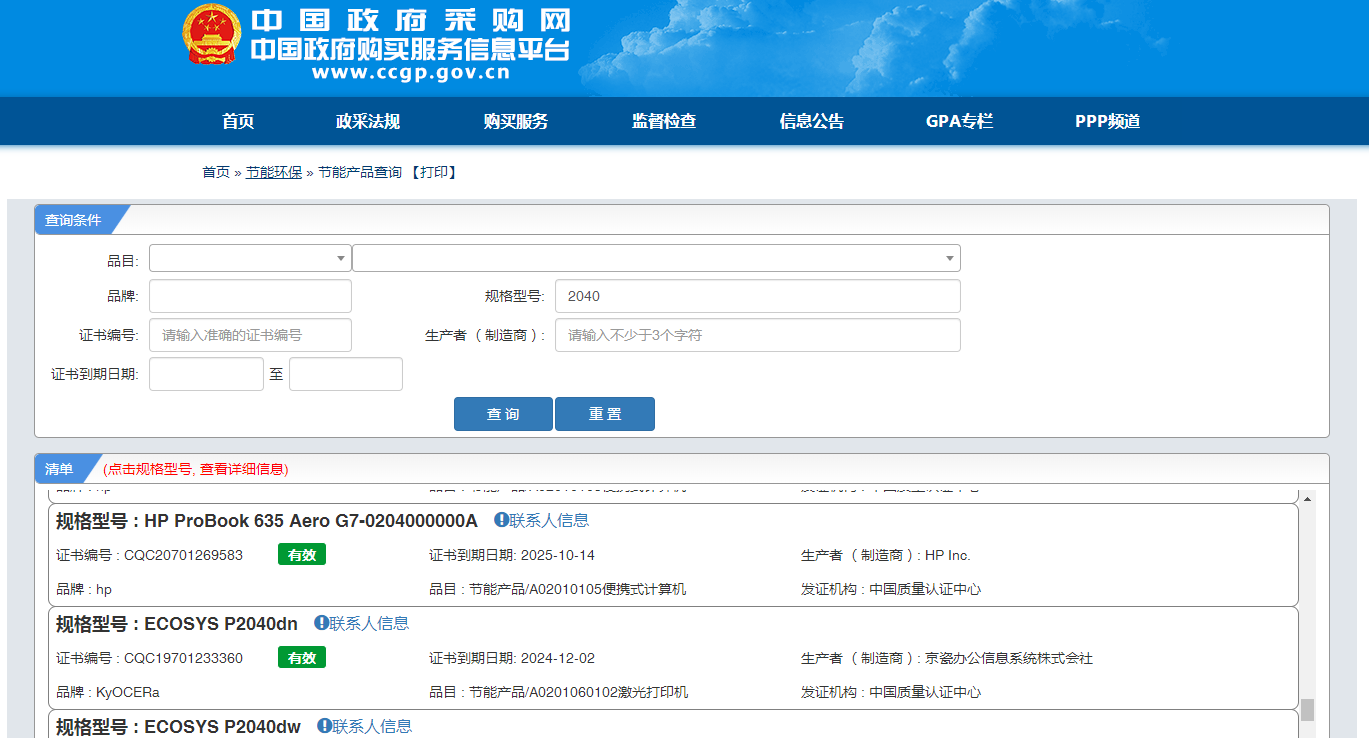Click category A0201060102激光打印机
The image size is (1369, 738).
[609, 692]
